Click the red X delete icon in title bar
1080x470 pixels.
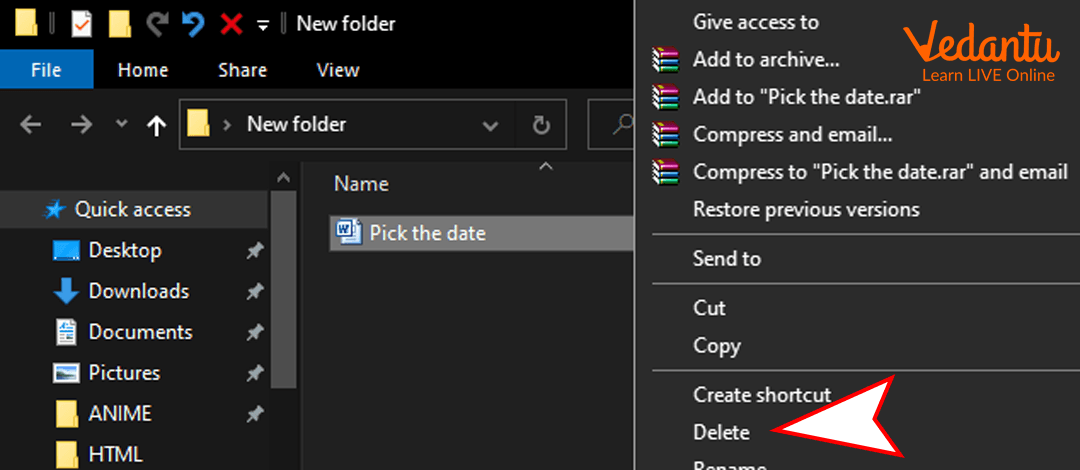[x=231, y=23]
